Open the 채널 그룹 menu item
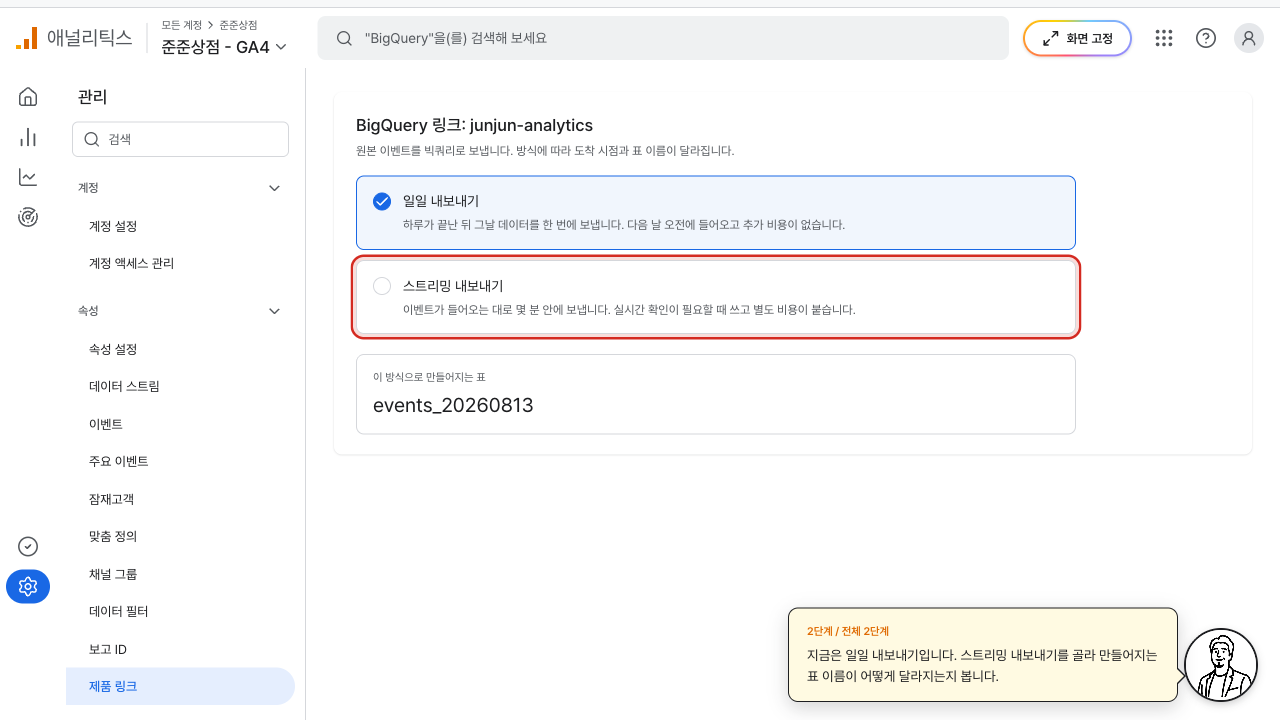The height and width of the screenshot is (720, 1280). [x=180, y=574]
